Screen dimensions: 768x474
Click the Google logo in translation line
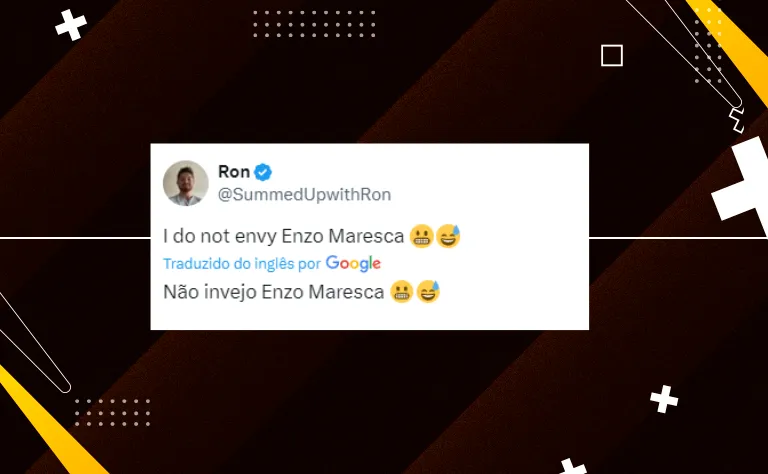tap(353, 263)
